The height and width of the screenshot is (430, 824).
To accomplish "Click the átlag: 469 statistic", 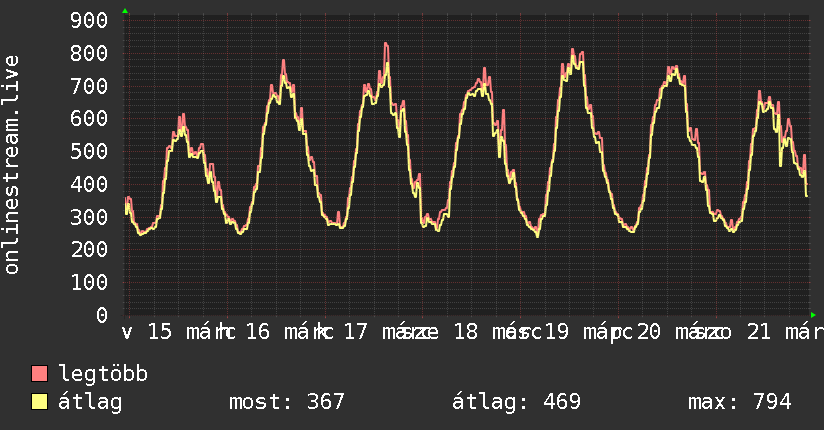I will (x=517, y=402).
